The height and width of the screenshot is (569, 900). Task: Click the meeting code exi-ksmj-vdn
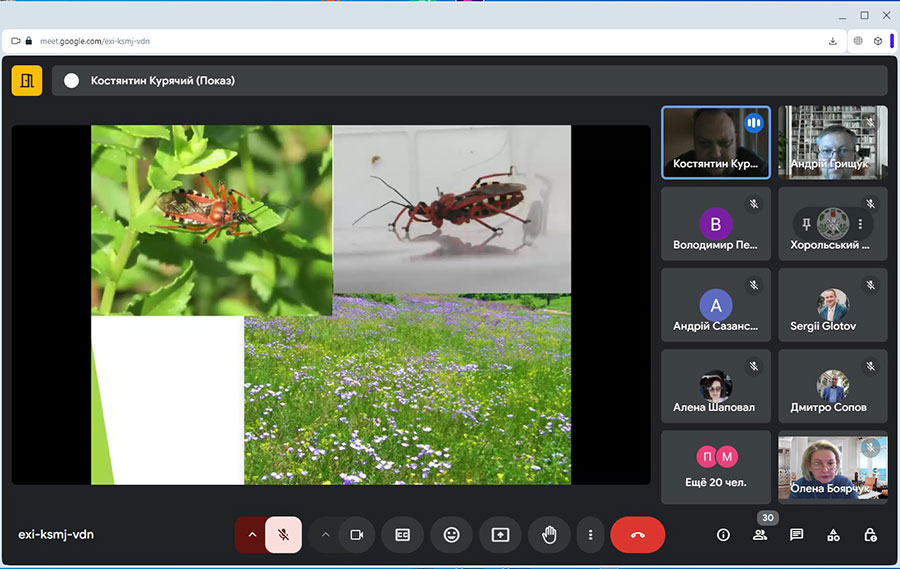click(x=56, y=535)
